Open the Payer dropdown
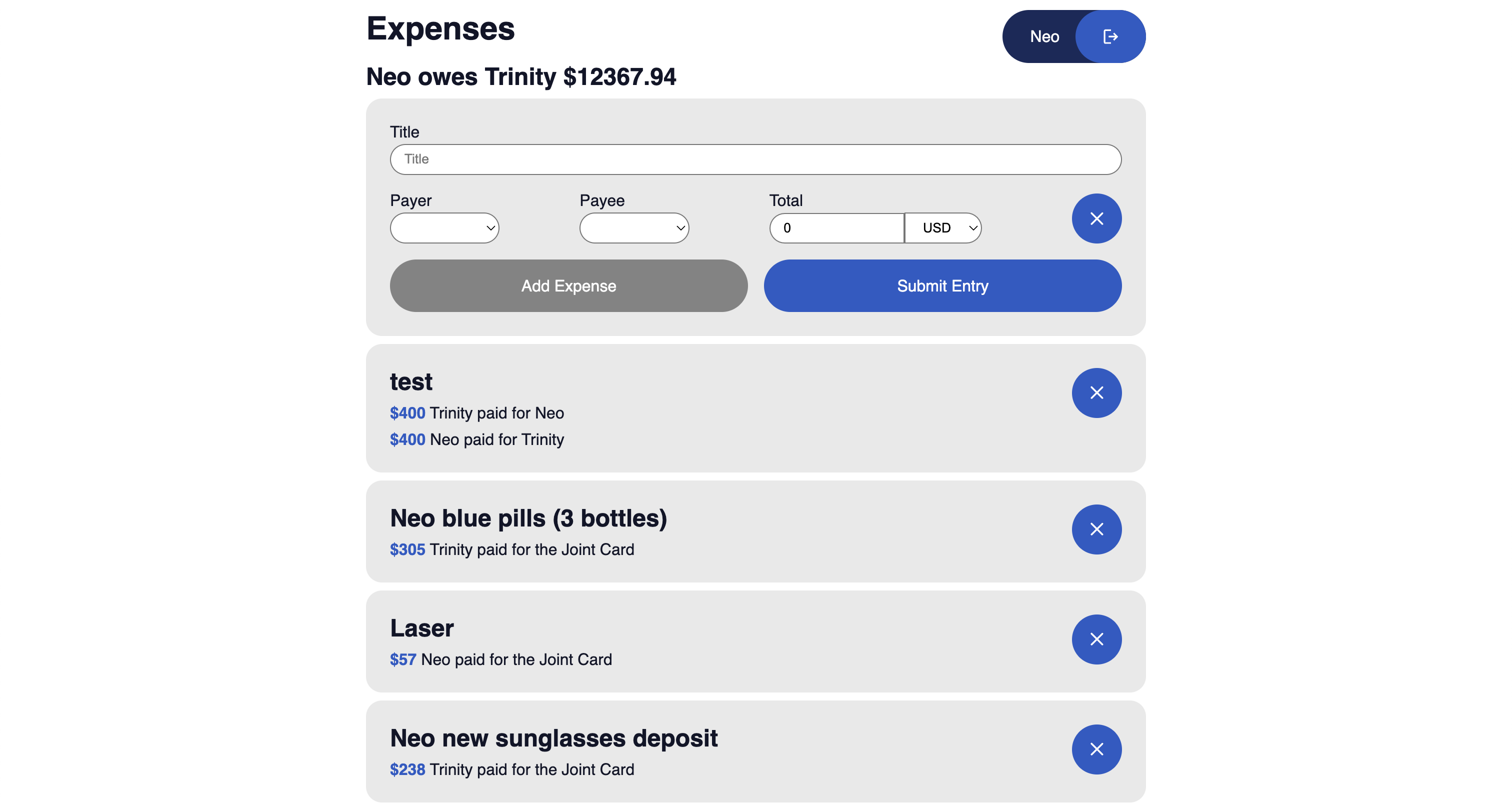 pyautogui.click(x=444, y=228)
